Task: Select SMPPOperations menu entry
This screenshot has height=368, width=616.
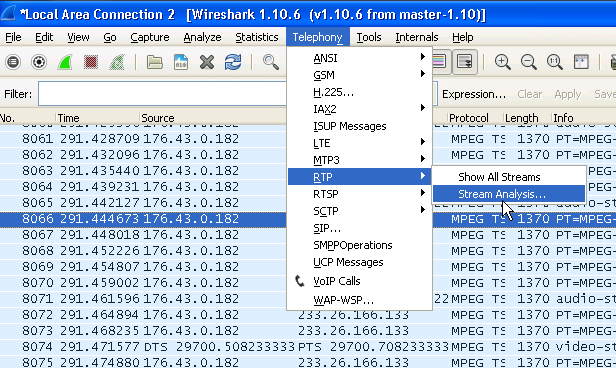Action: point(359,245)
